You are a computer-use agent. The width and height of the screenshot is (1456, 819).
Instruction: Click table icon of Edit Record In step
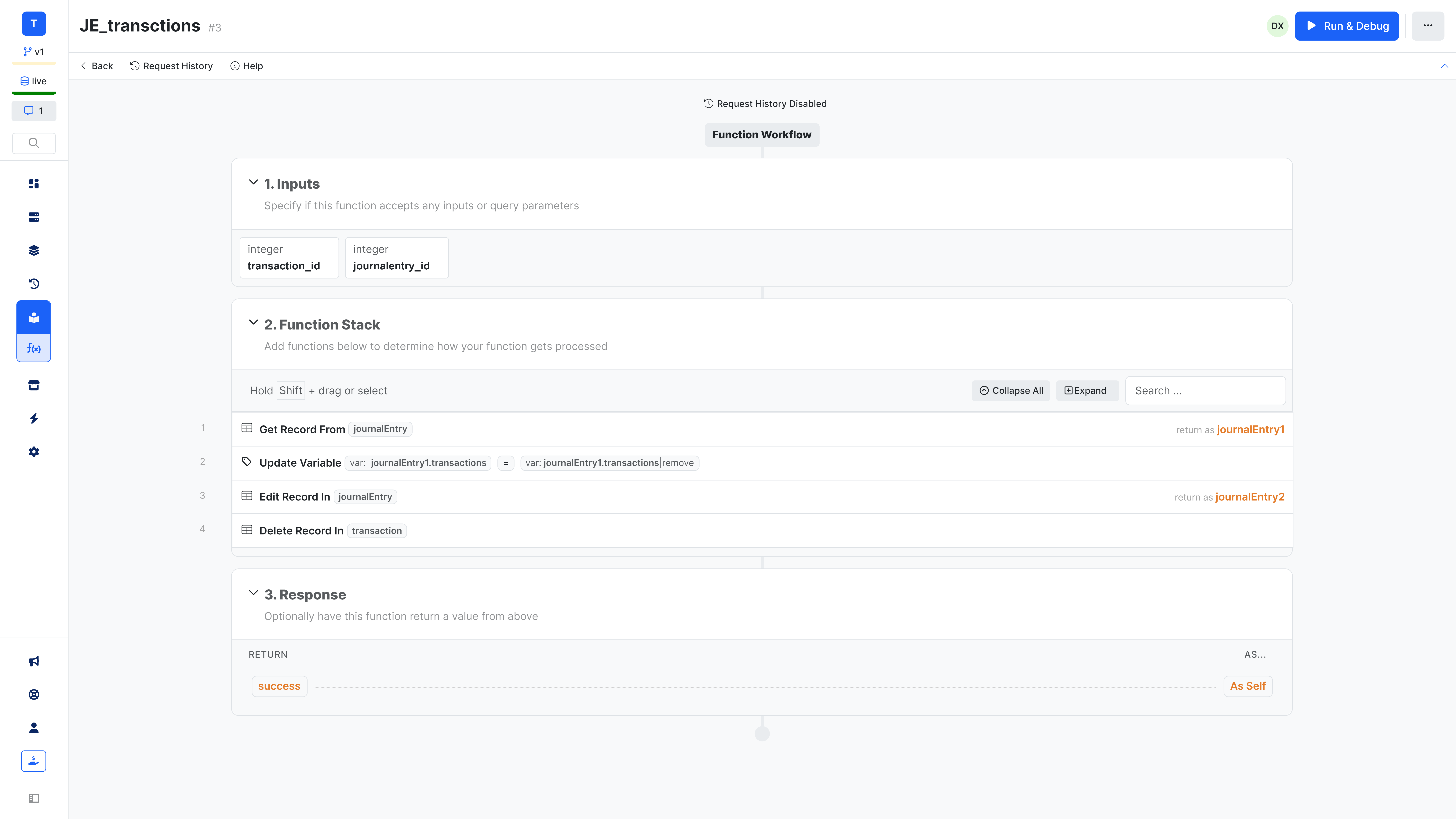(247, 496)
